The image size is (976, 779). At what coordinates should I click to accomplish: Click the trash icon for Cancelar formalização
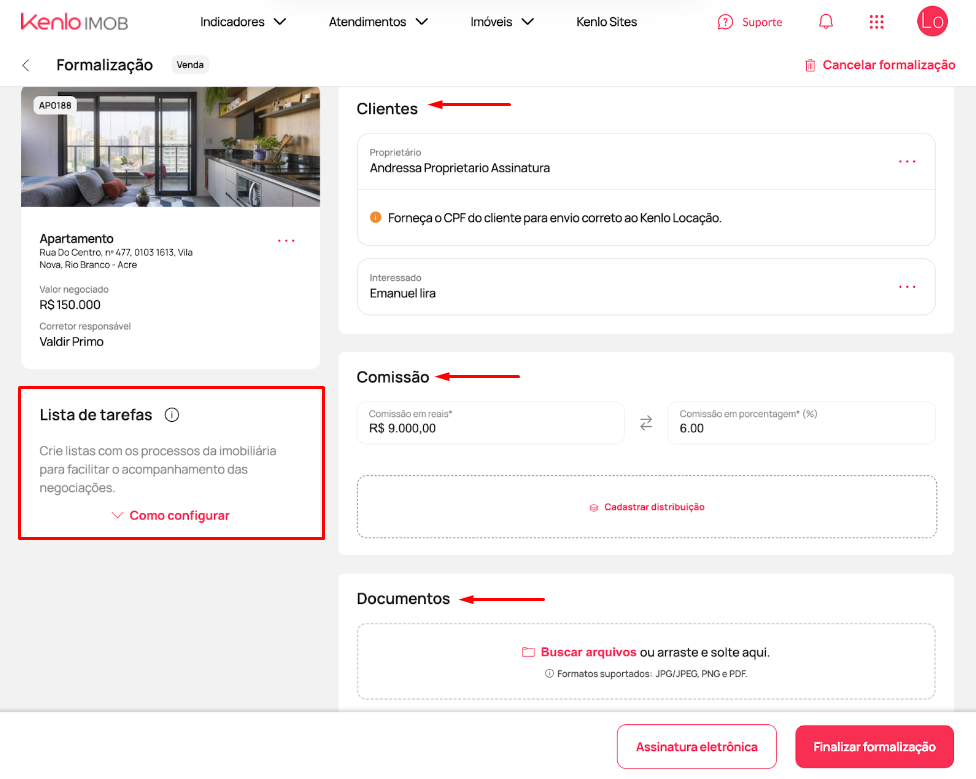[810, 65]
